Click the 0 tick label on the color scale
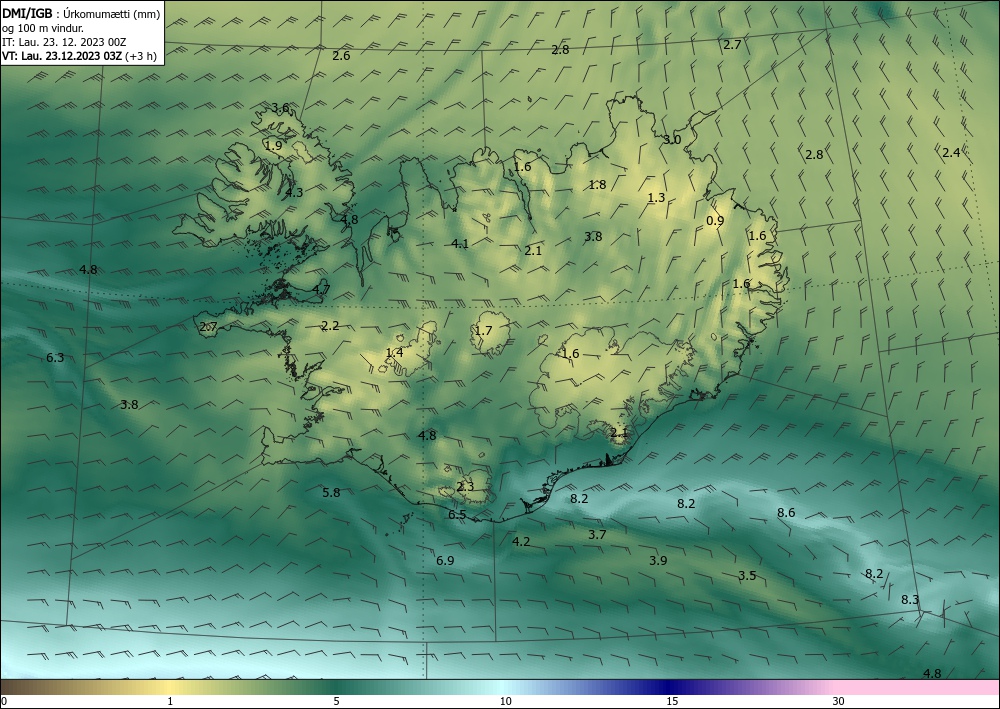Screen dimensions: 1000x709 pos(4,701)
